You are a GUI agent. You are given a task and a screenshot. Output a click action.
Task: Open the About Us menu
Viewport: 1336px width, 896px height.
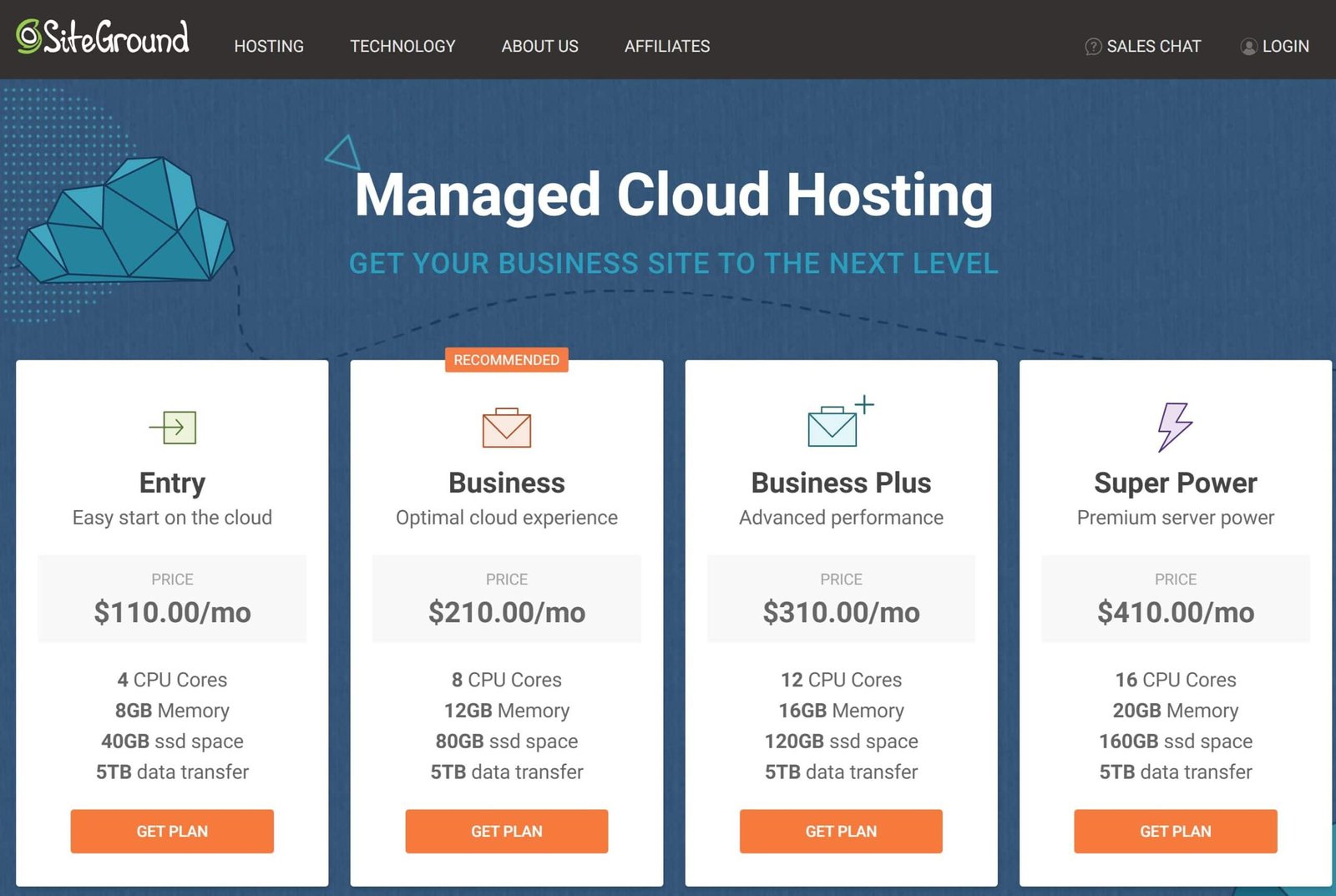pyautogui.click(x=539, y=47)
